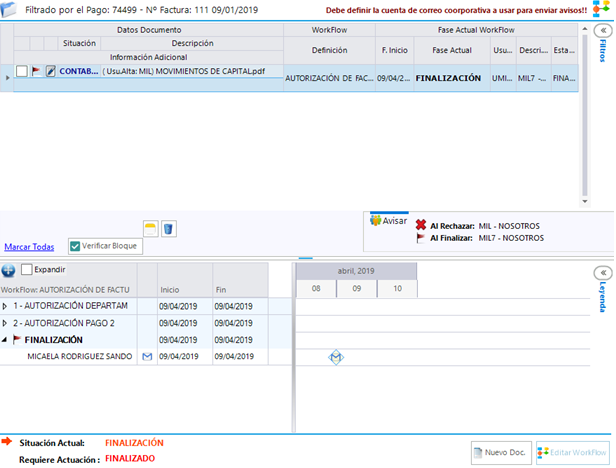
Task: Collapse the FINALIZACIÓN phase node
Action: coord(4,340)
